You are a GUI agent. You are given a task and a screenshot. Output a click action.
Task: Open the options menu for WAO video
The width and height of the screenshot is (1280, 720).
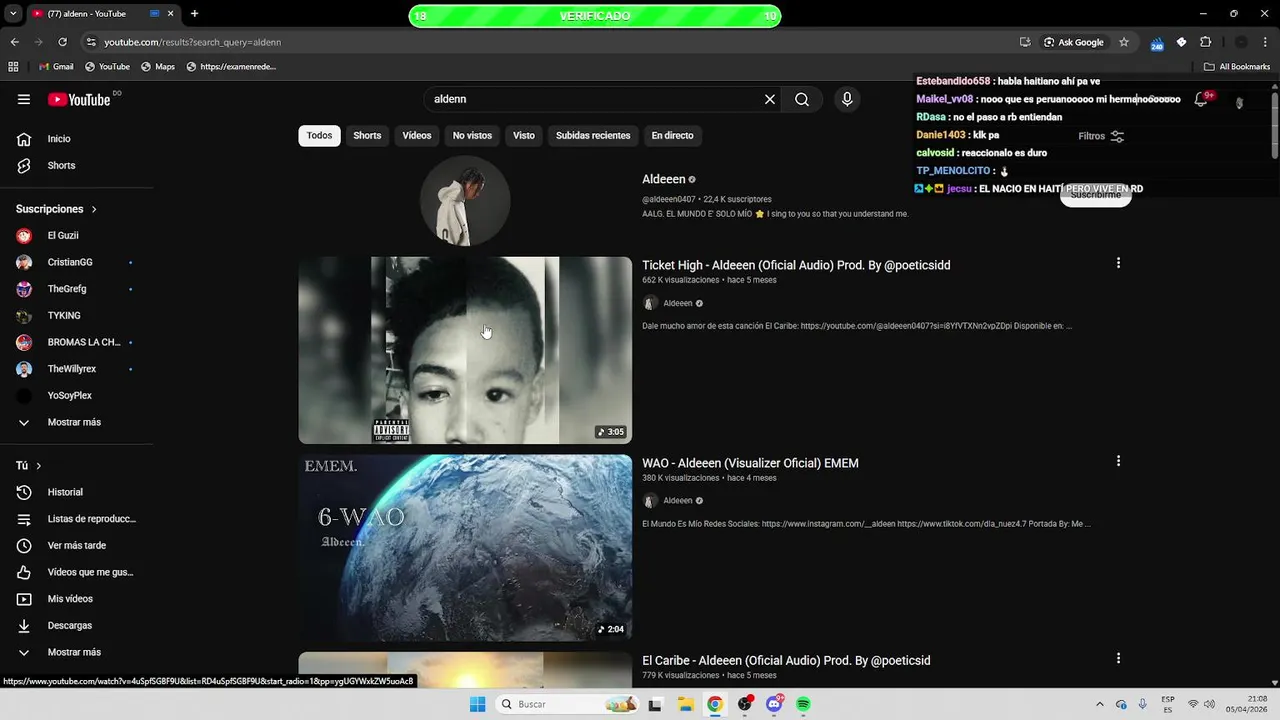(1118, 461)
